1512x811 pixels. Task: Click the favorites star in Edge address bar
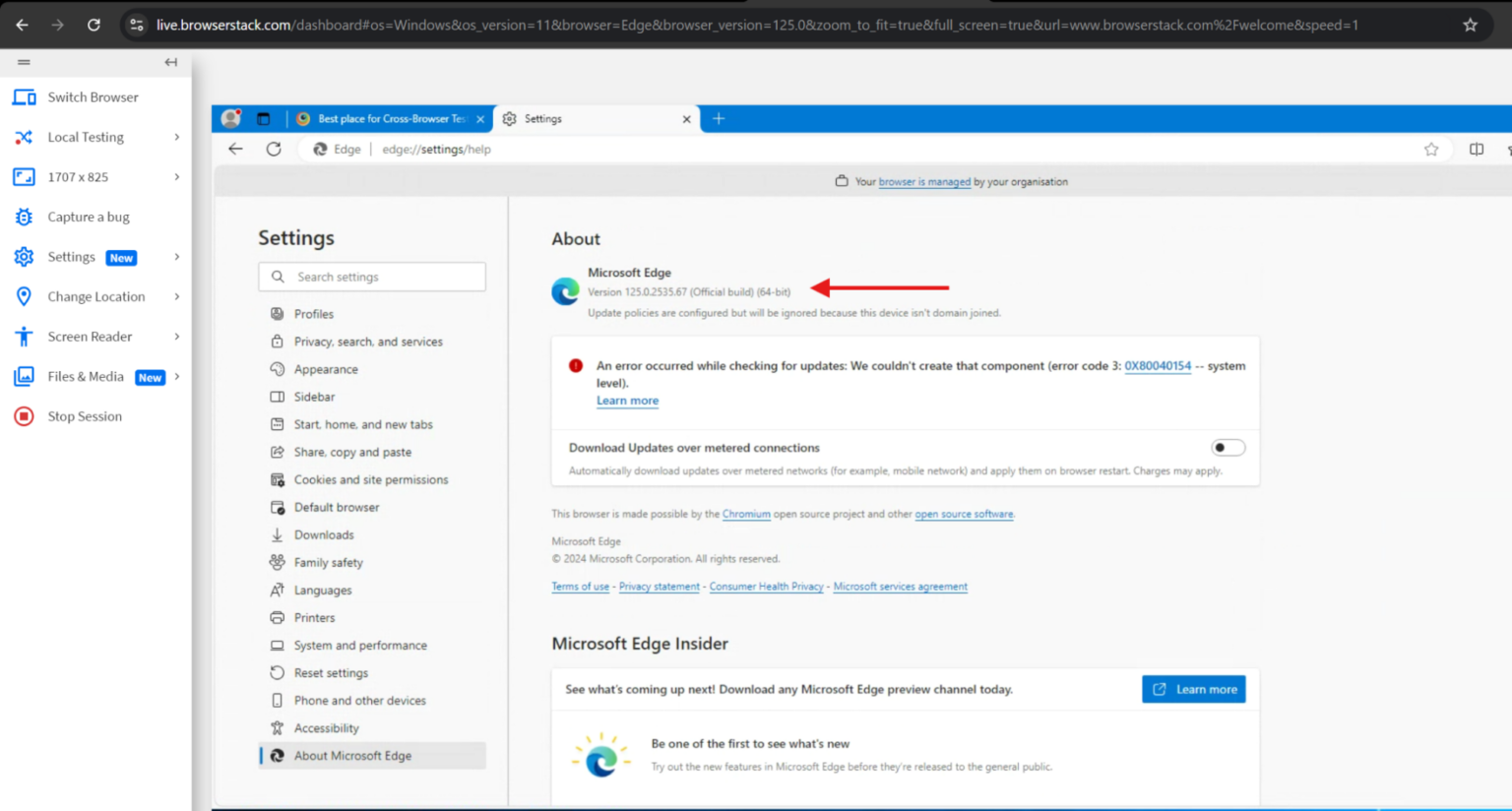pyautogui.click(x=1433, y=149)
